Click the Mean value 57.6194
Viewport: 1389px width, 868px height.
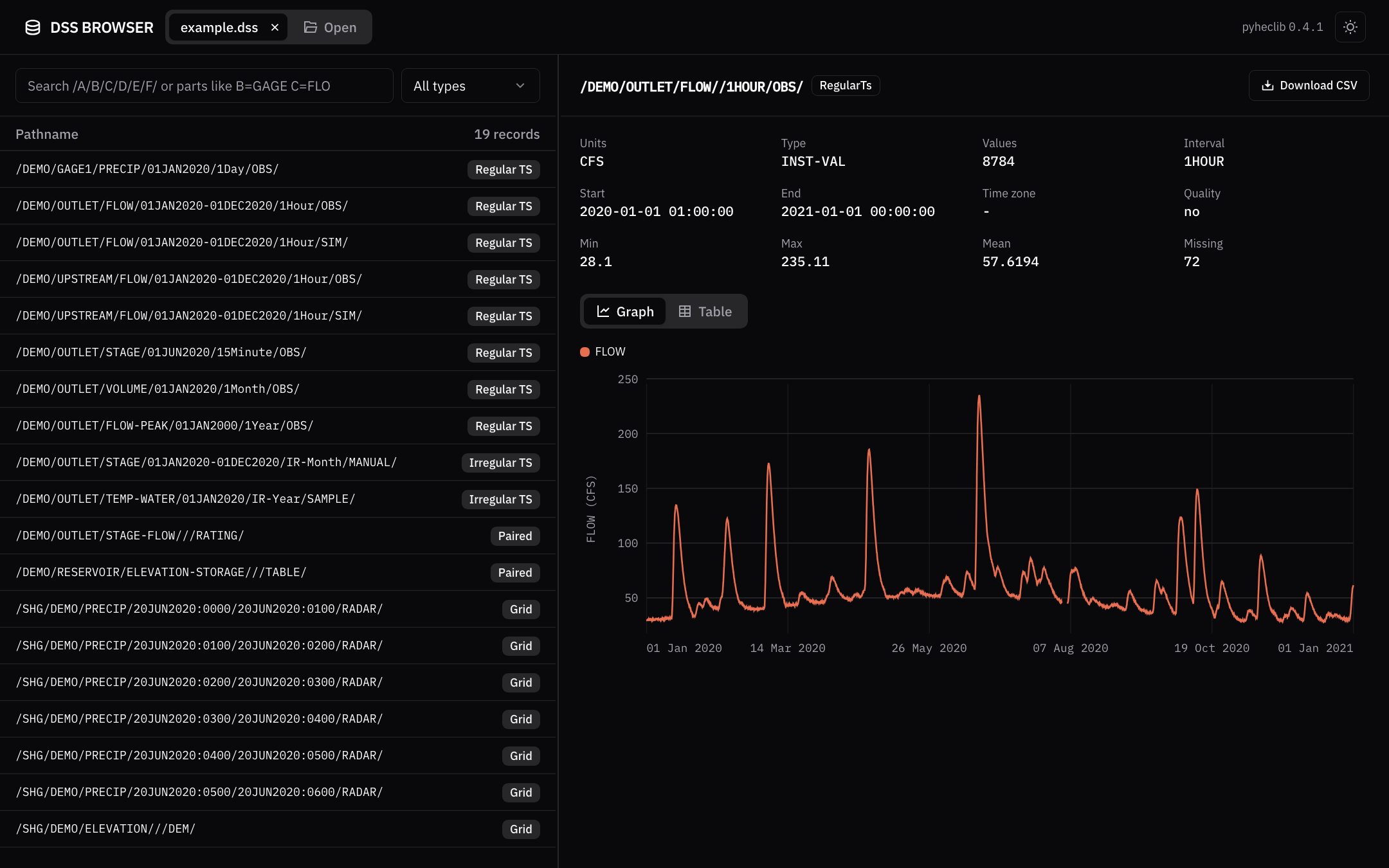[1010, 262]
